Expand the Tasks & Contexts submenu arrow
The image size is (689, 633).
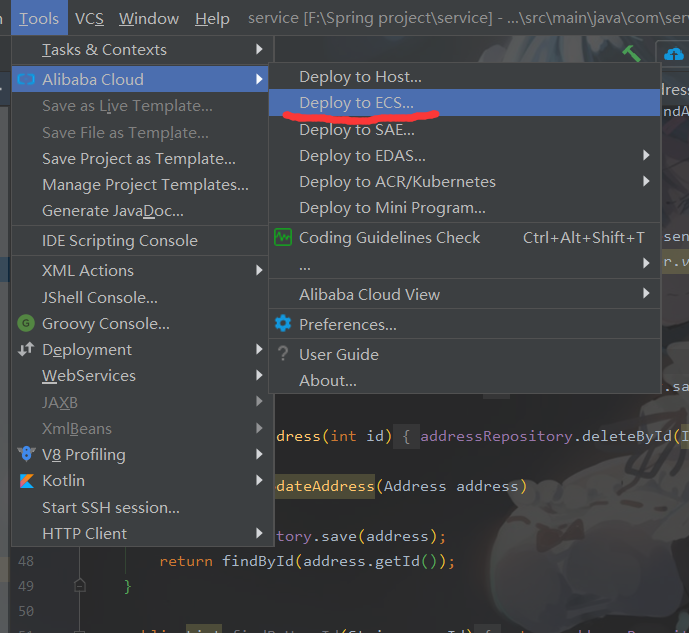(x=259, y=49)
